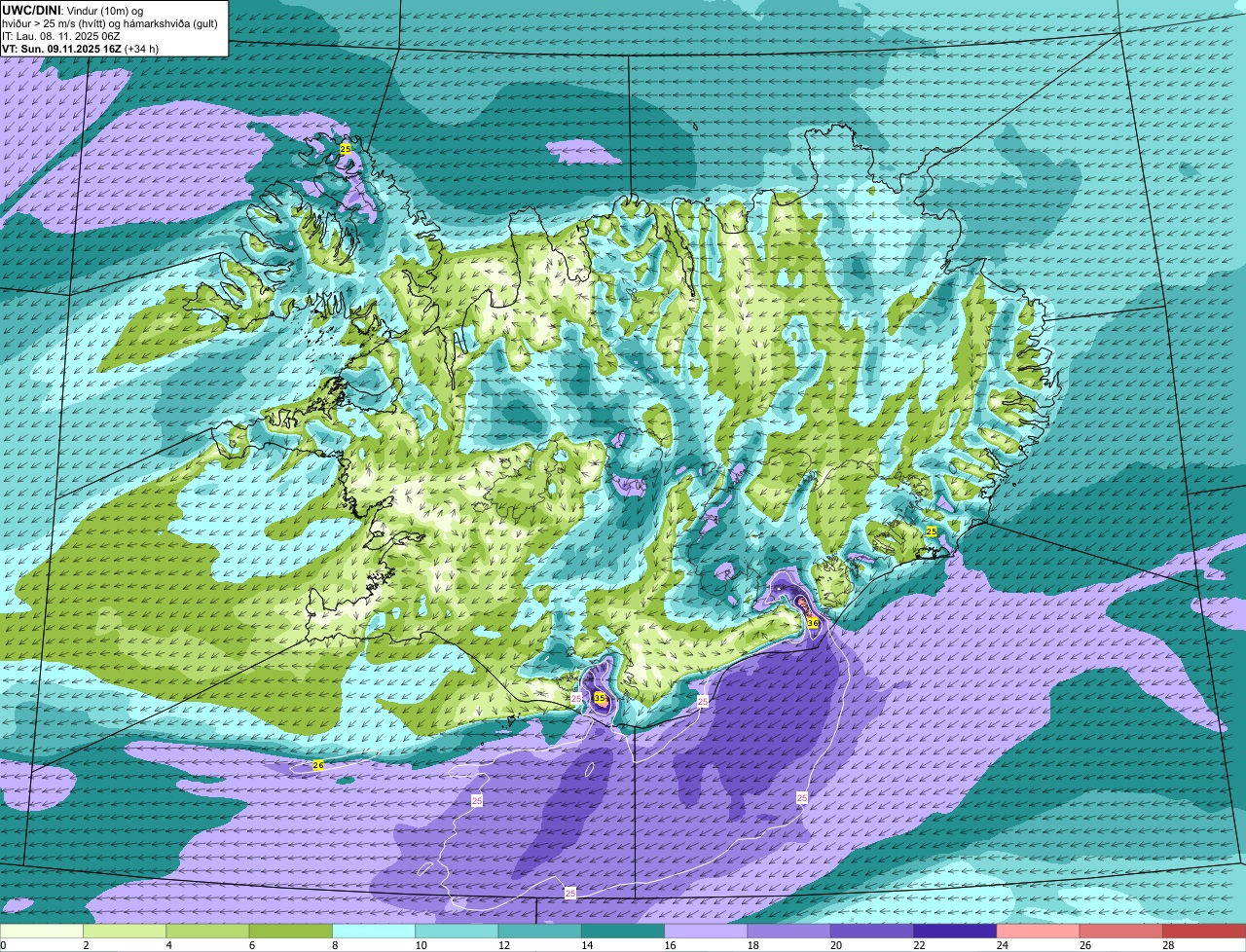1246x952 pixels.
Task: Click the 'VT: Sun. 09.11.2025 16Z' valid time
Action: (x=61, y=49)
